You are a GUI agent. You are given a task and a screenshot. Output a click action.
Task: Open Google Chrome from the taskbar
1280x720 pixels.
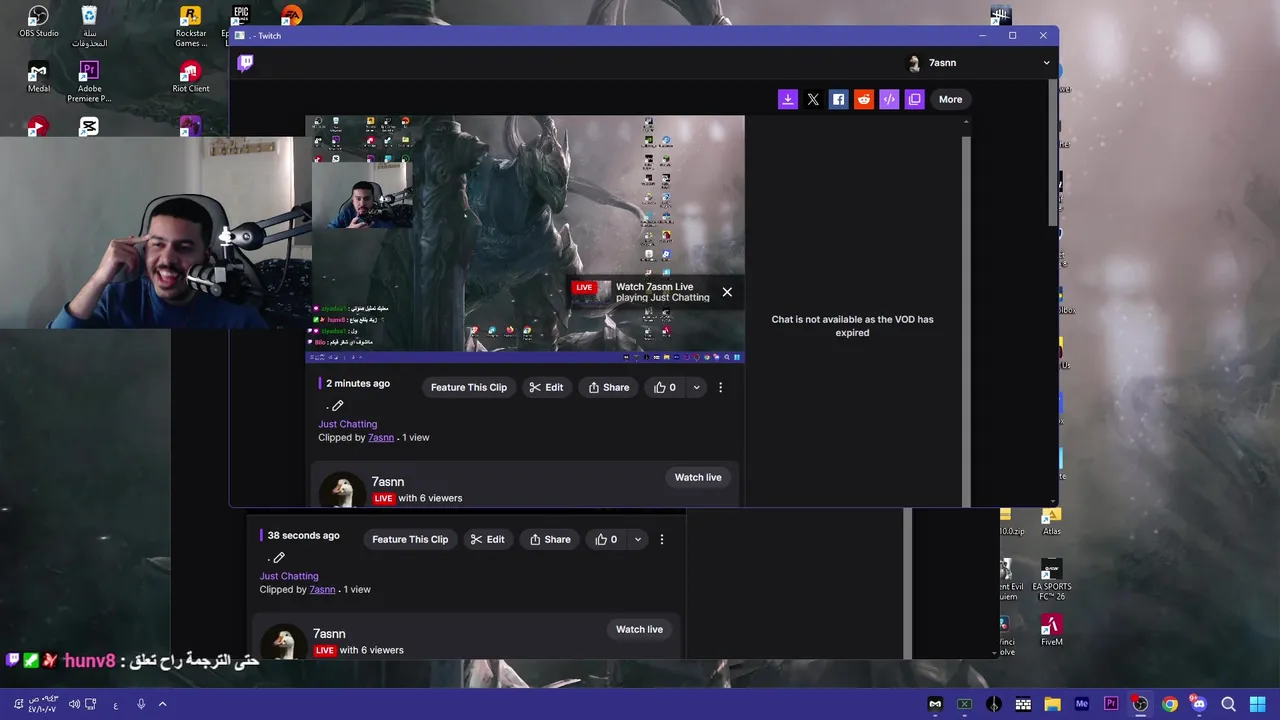(x=1169, y=704)
